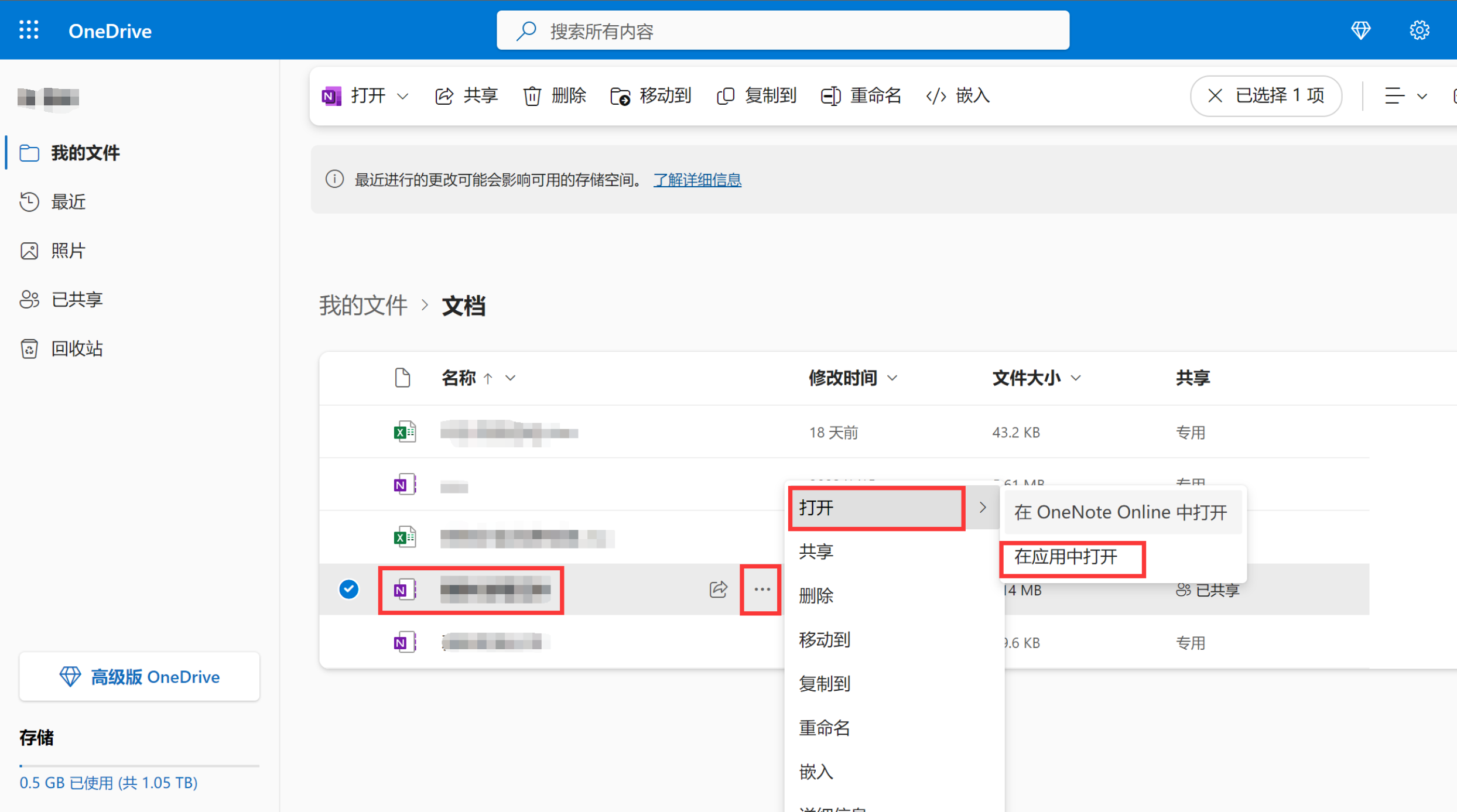Screen dimensions: 1457x812
Task: Open the app launcher grid icon
Action: pyautogui.click(x=29, y=30)
